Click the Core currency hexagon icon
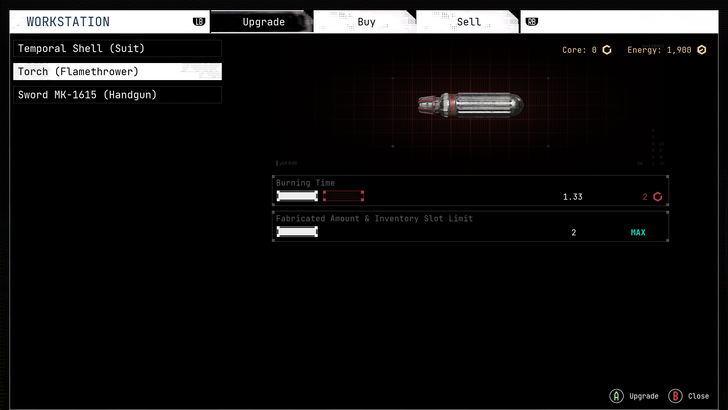Image resolution: width=728 pixels, height=410 pixels. [x=607, y=50]
